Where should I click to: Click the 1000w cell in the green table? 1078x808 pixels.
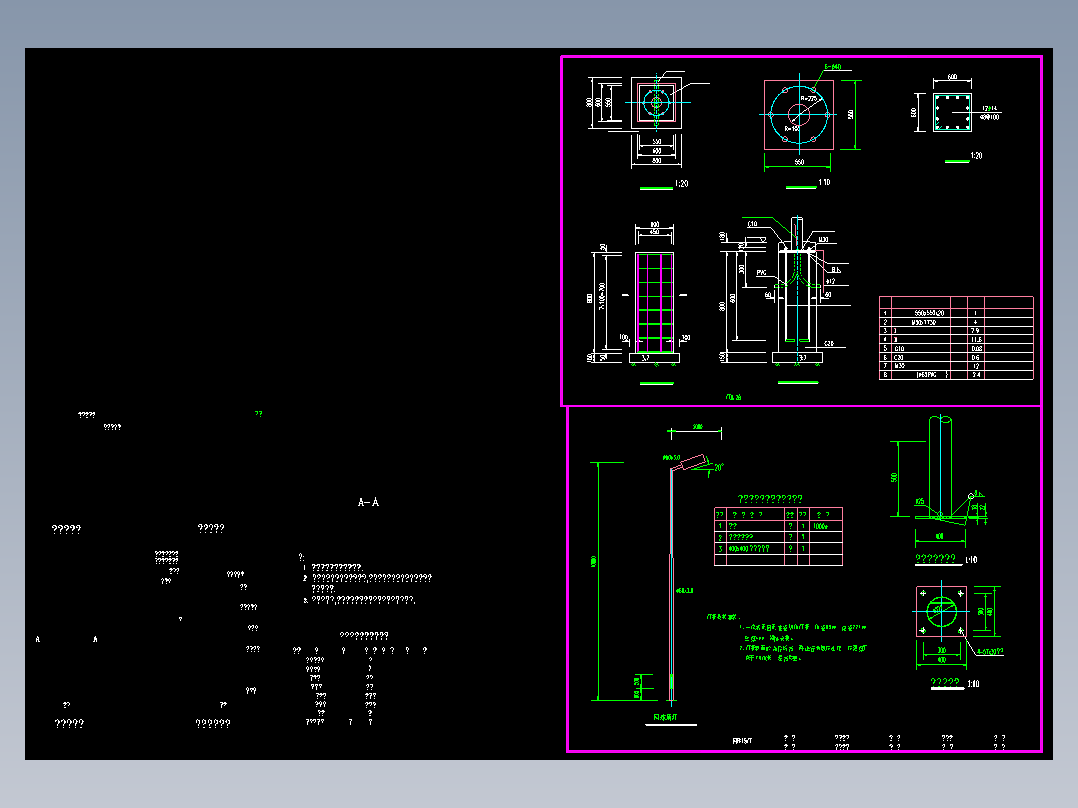point(820,526)
